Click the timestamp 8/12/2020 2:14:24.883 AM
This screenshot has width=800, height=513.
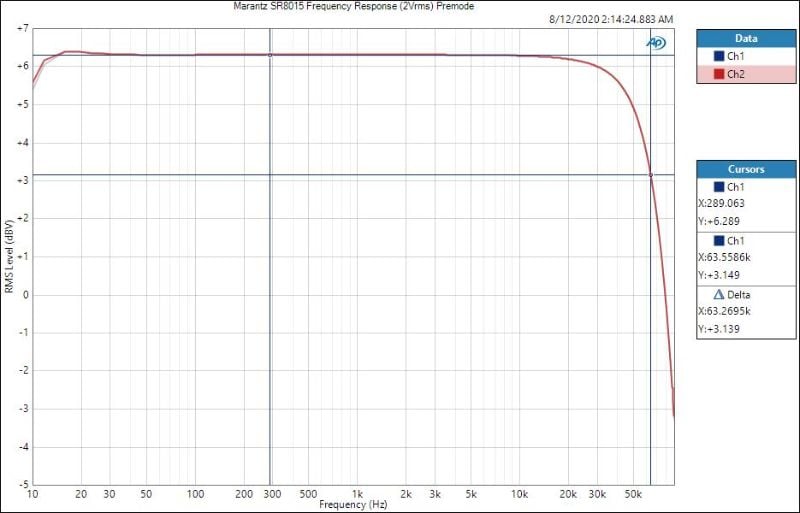(x=611, y=19)
